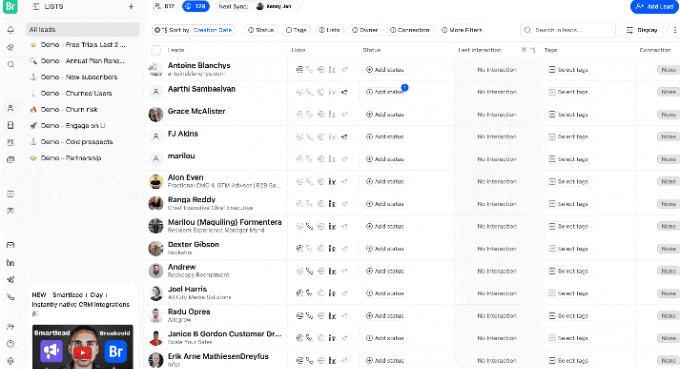
Task: Click the green Br Breakcold logo
Action: point(10,7)
